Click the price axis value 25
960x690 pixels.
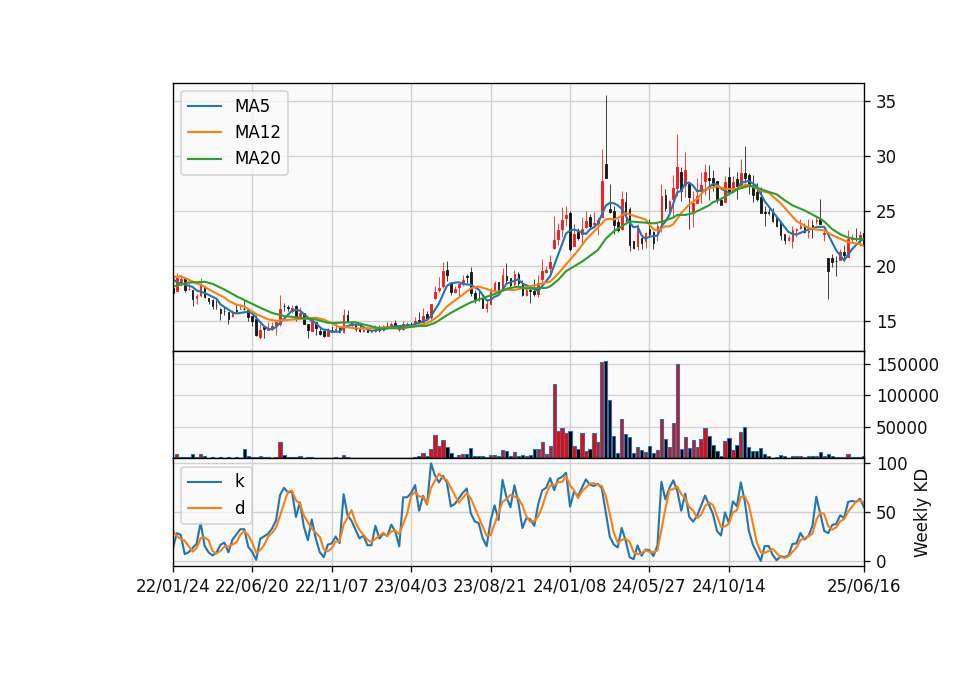pyautogui.click(x=885, y=212)
